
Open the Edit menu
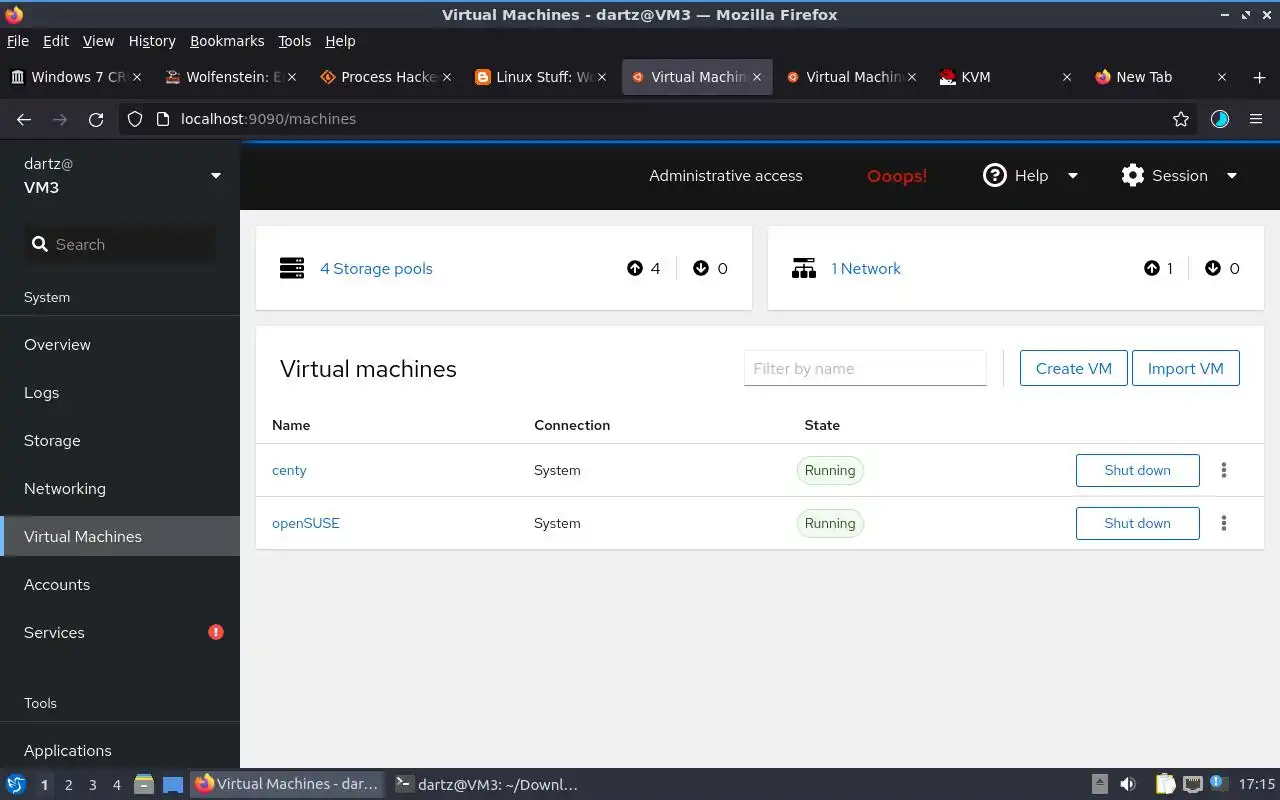tap(56, 41)
